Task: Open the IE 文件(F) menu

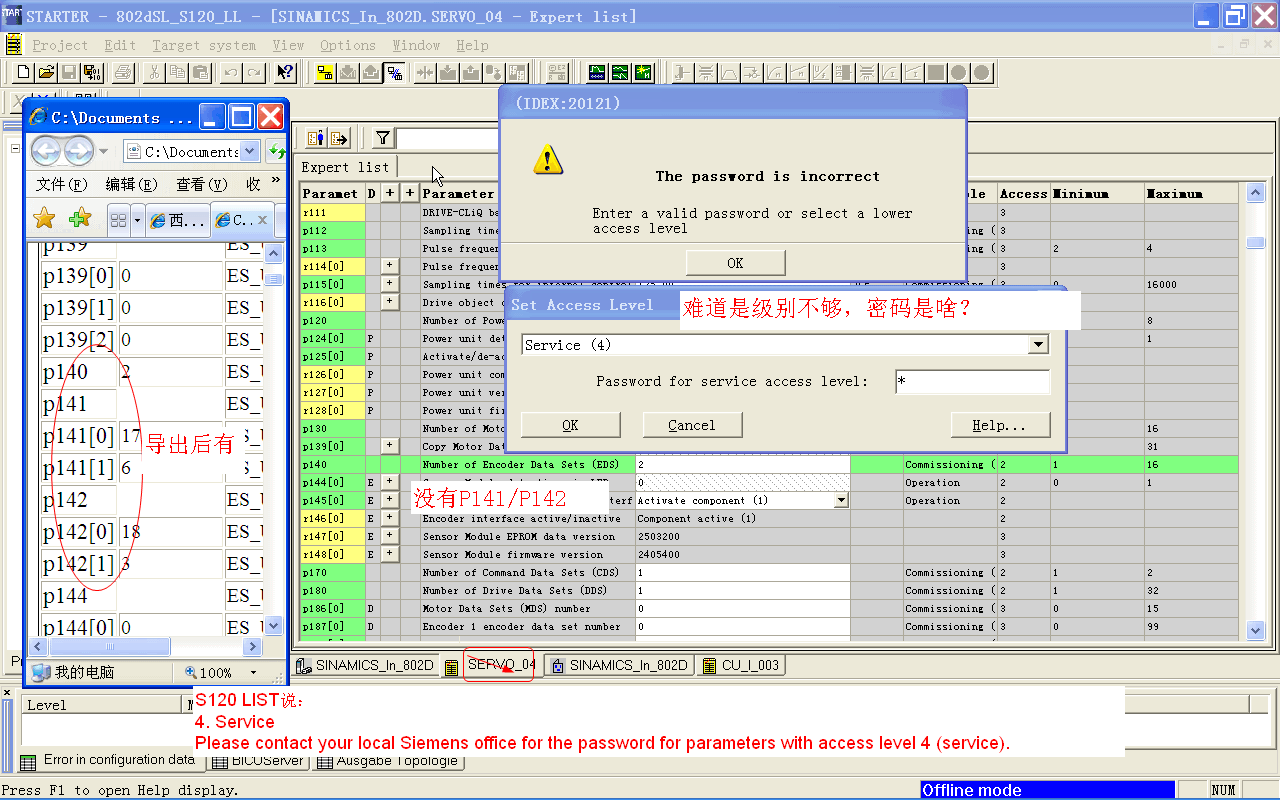Action: pyautogui.click(x=62, y=185)
